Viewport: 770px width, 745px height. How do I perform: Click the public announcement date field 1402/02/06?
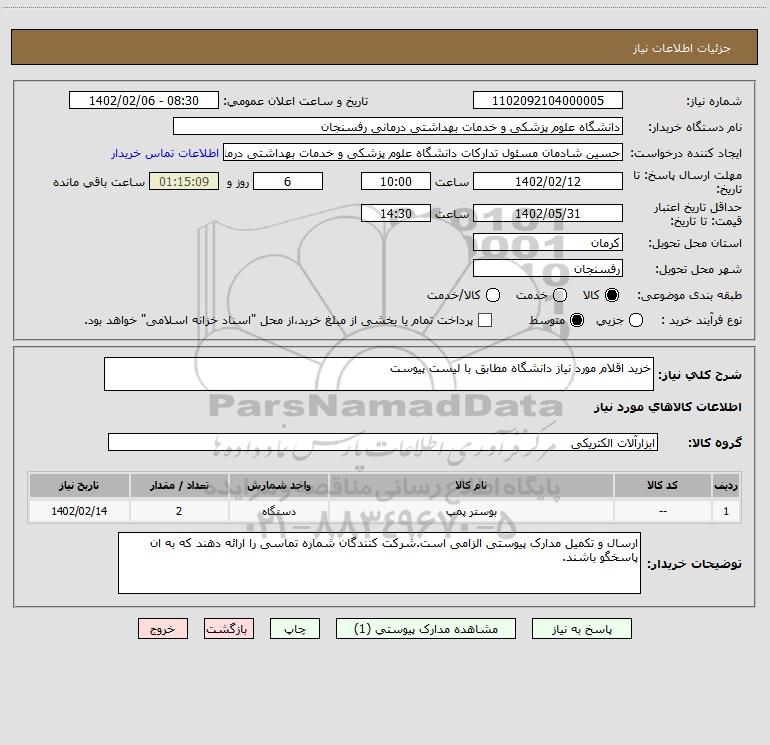(144, 100)
